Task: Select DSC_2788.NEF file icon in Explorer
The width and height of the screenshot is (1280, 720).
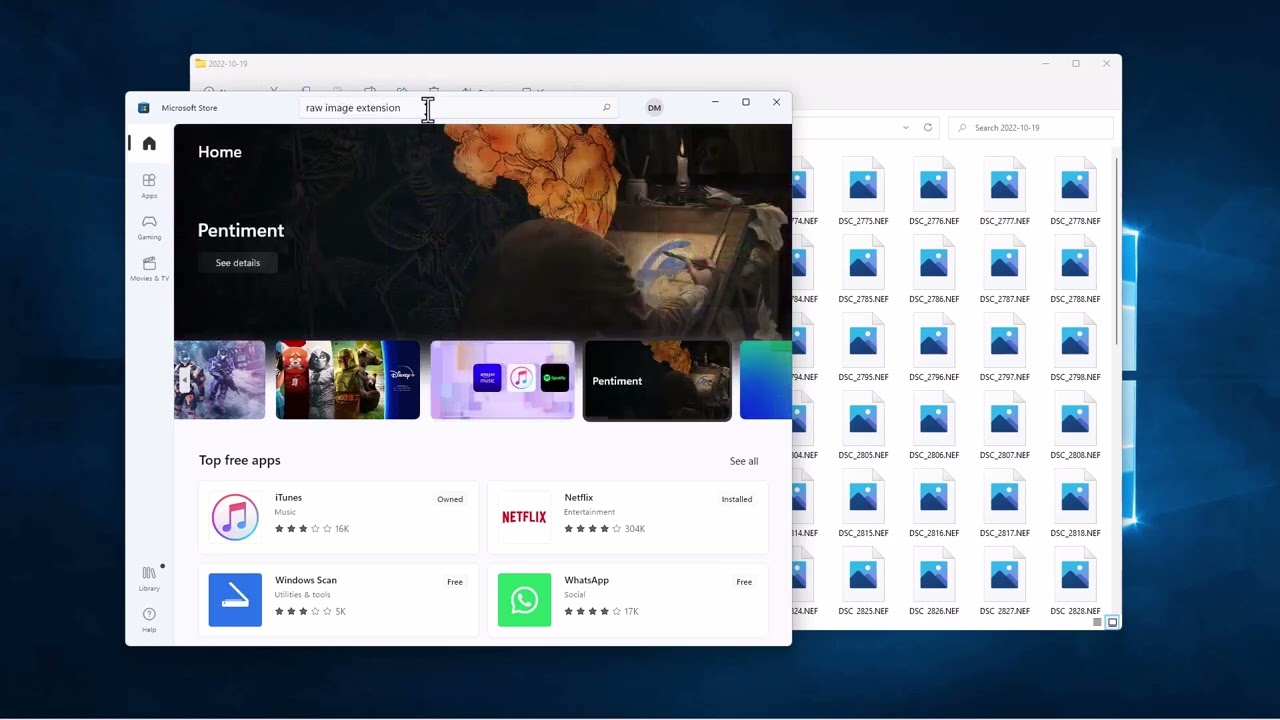Action: (1075, 262)
